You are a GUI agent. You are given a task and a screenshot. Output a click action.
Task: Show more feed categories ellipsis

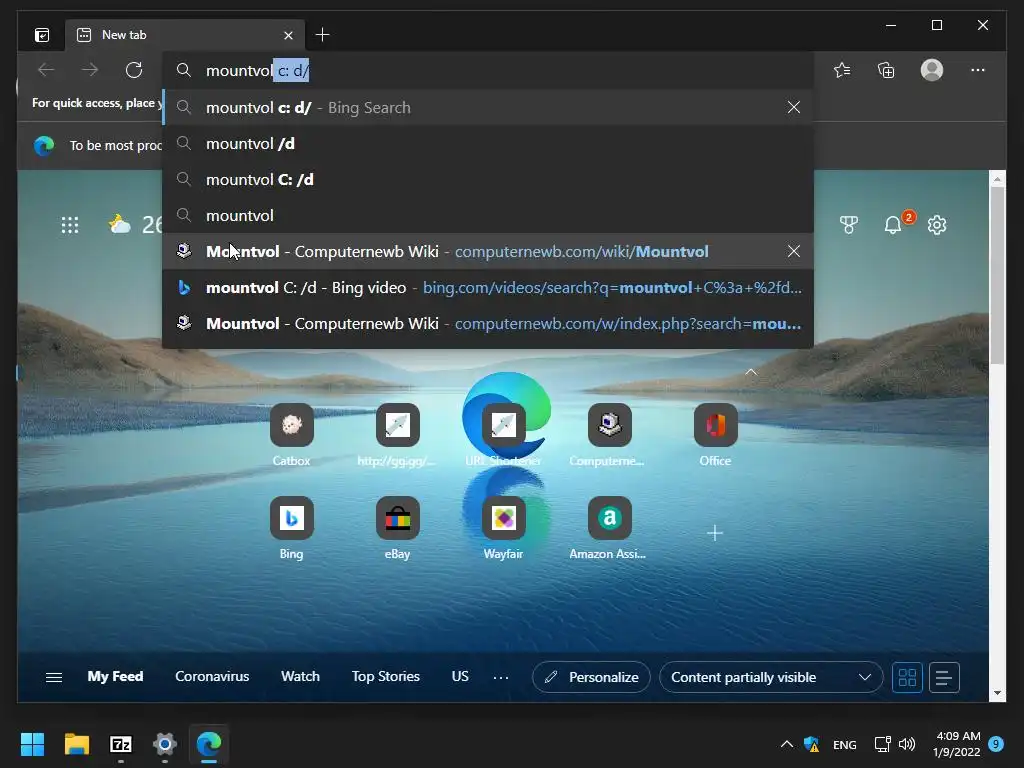point(501,677)
